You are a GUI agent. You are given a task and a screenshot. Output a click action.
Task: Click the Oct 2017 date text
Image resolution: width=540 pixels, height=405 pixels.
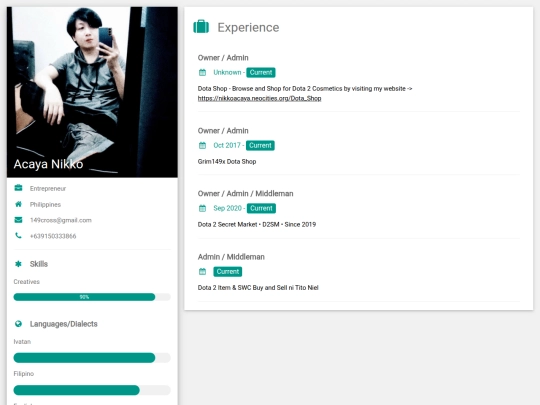pyautogui.click(x=227, y=145)
